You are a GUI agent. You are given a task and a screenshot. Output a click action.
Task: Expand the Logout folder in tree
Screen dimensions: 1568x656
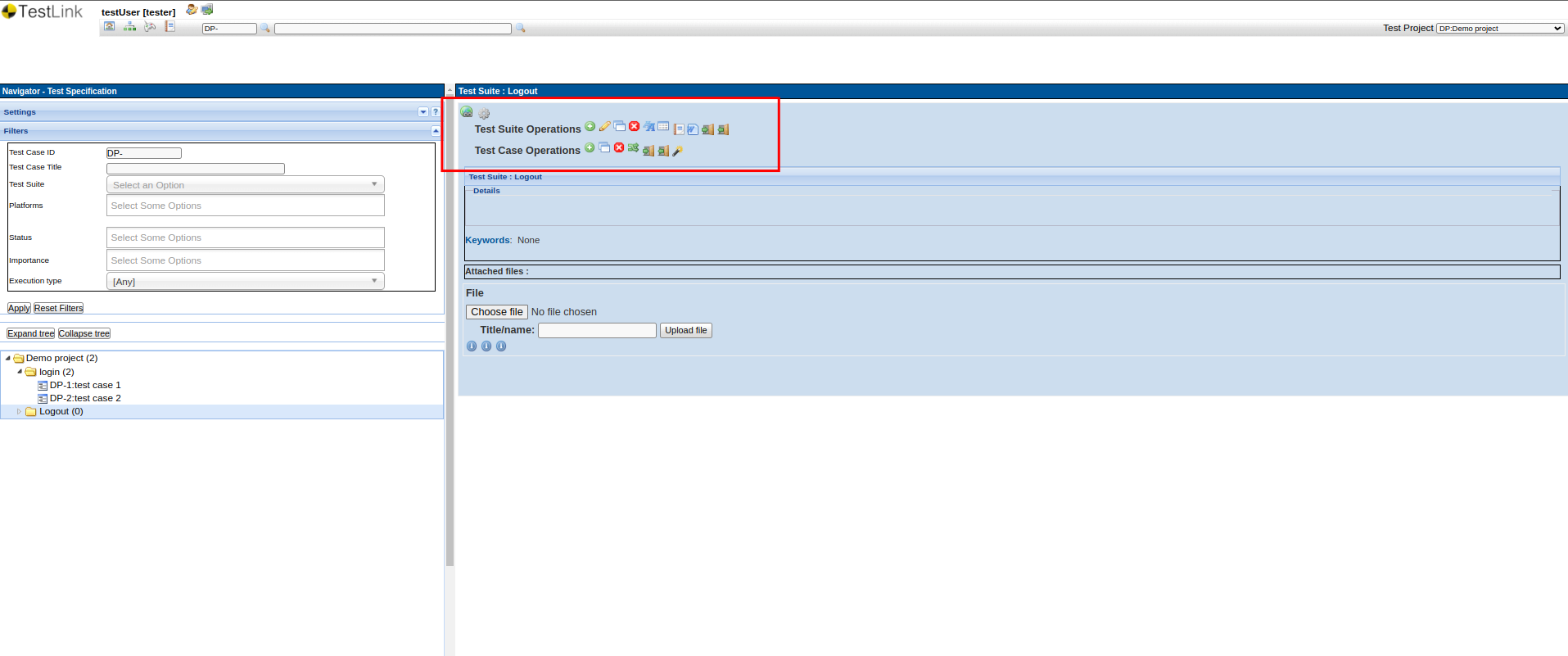point(19,412)
